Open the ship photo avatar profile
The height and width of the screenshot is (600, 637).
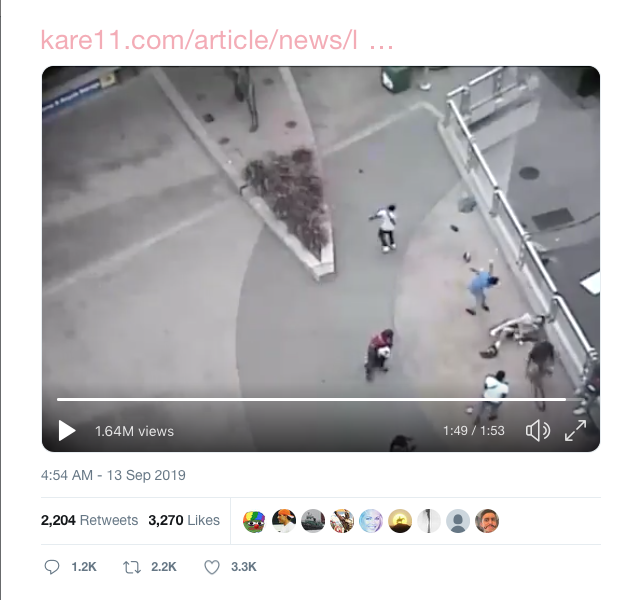click(313, 521)
